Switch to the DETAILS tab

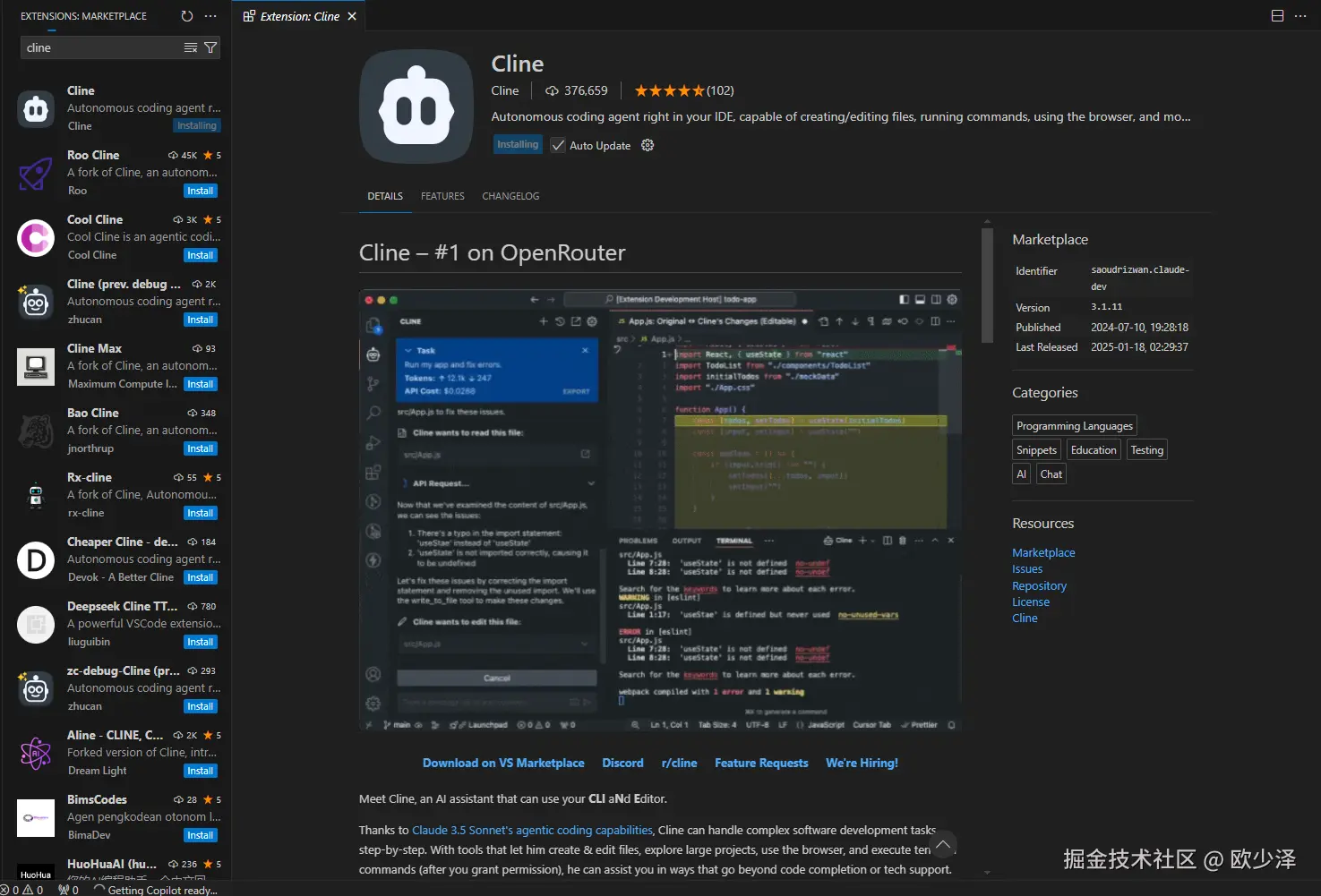pos(385,196)
